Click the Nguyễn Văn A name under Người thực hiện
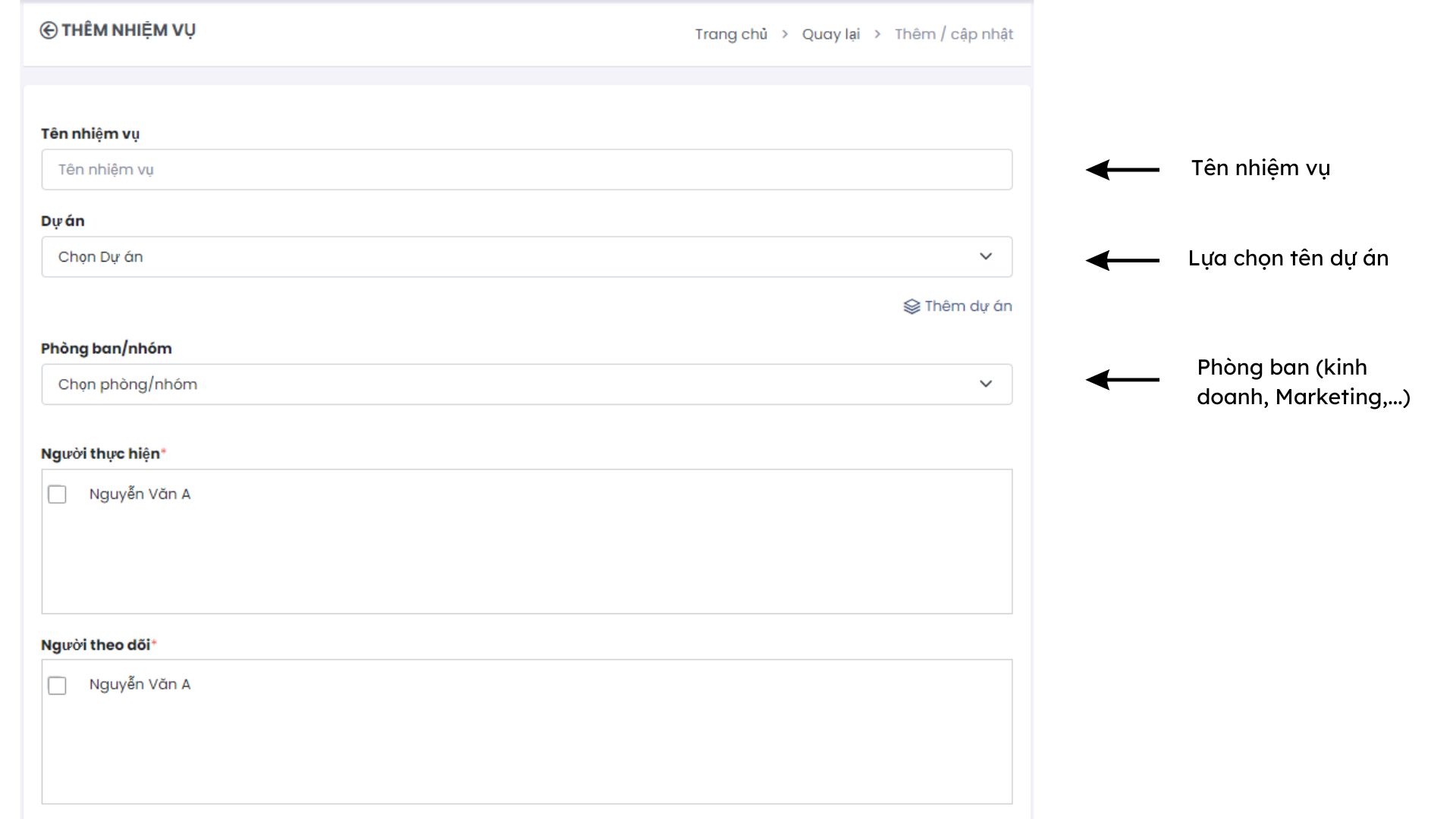 click(x=140, y=494)
